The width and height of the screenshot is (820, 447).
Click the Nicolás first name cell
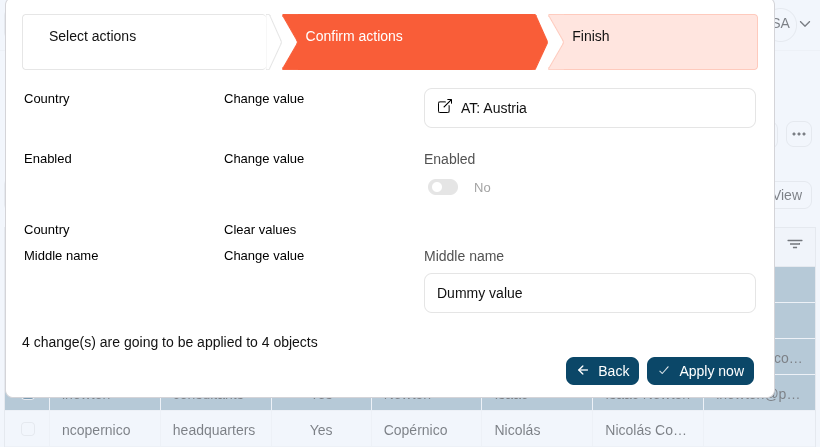tap(517, 430)
